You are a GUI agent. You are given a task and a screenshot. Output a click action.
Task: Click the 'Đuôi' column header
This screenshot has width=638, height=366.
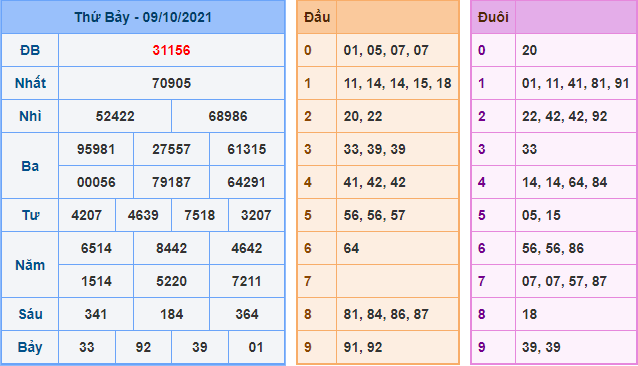pos(493,17)
